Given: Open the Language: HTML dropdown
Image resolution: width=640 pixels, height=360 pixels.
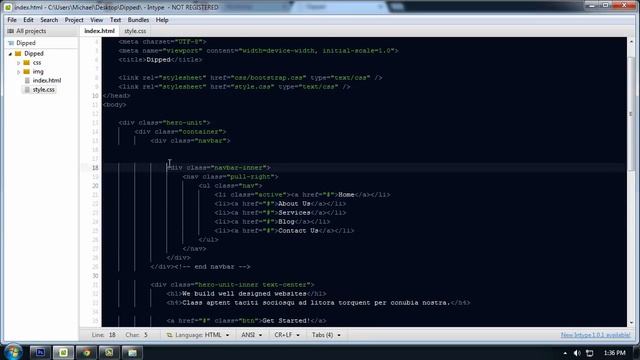Looking at the screenshot, I should (x=198, y=335).
